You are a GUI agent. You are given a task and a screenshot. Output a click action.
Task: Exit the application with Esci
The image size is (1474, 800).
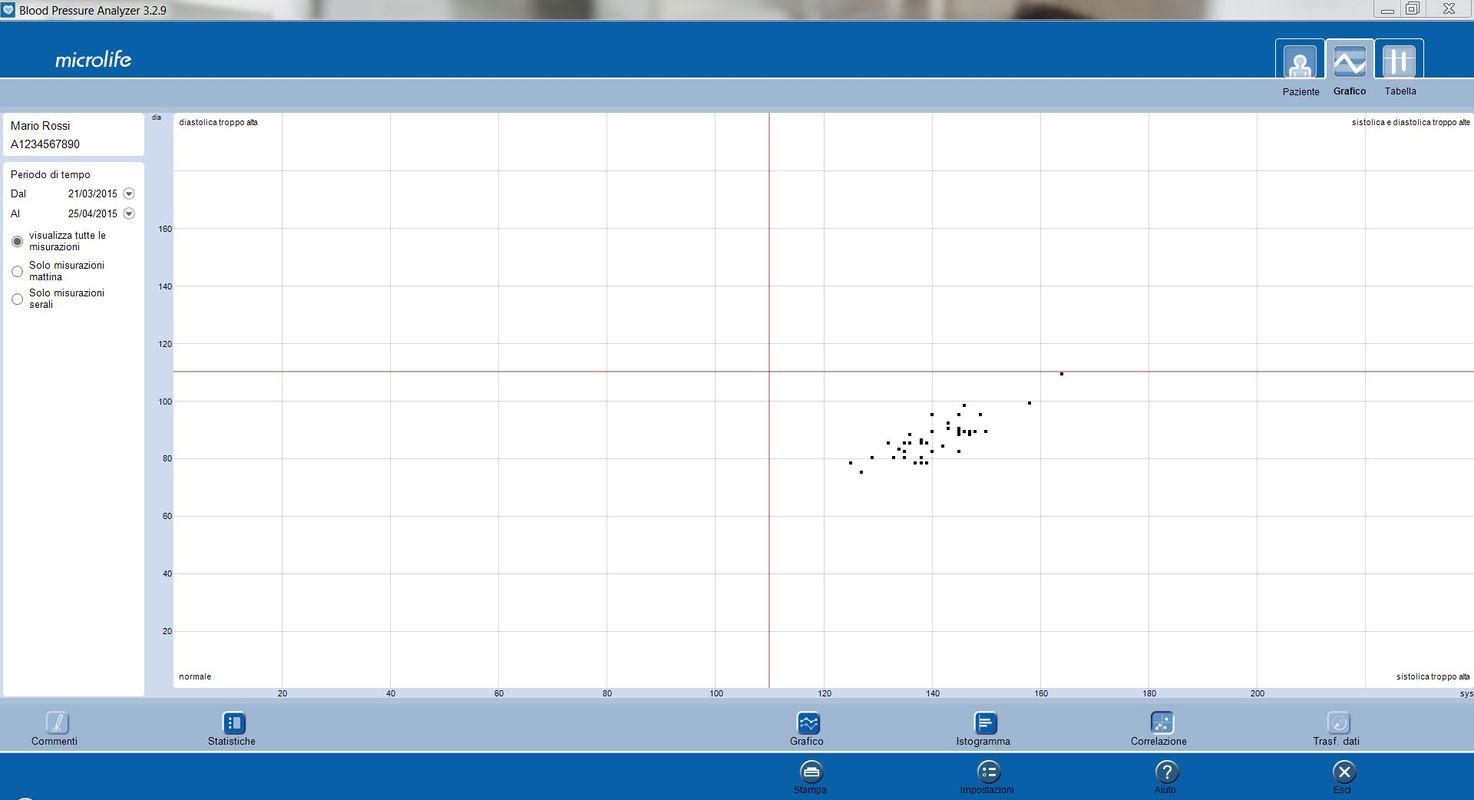pos(1343,772)
